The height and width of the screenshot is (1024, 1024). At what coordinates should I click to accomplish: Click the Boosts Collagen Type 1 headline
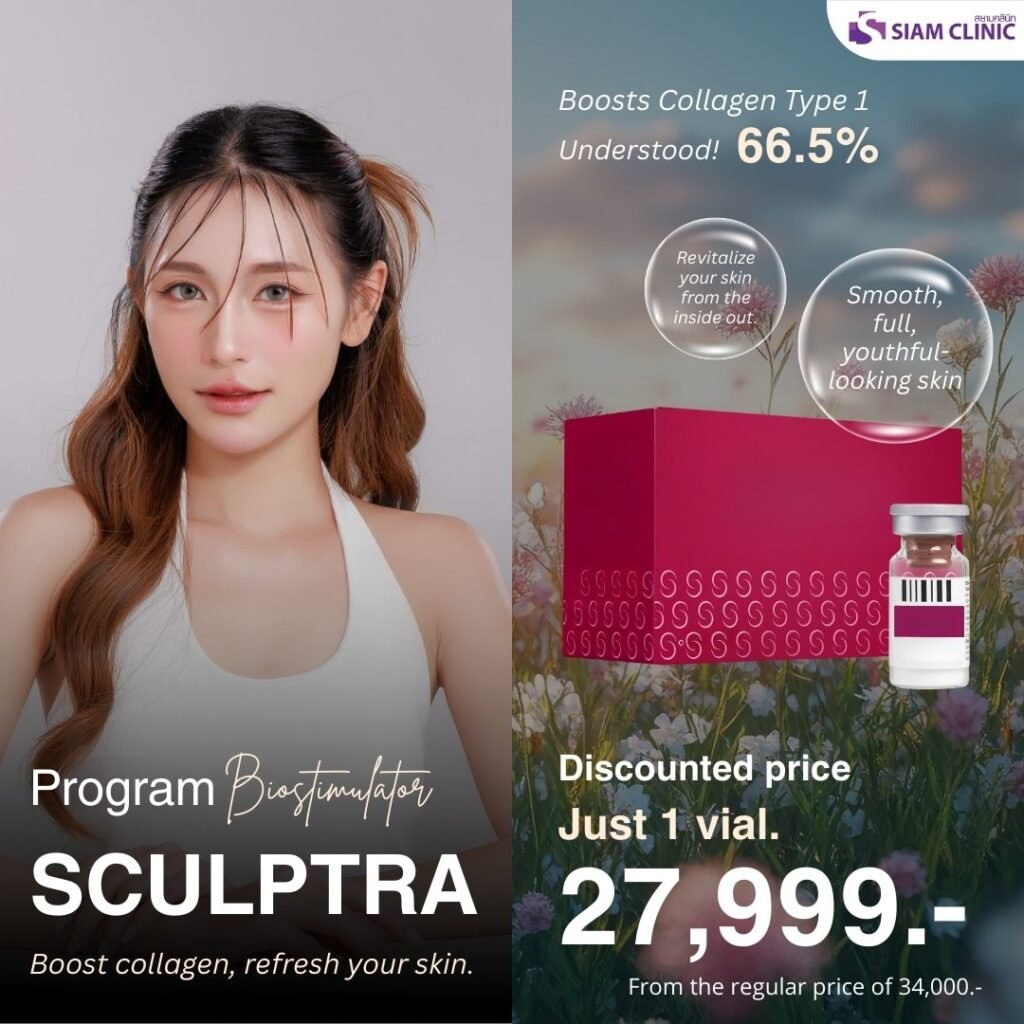[714, 101]
